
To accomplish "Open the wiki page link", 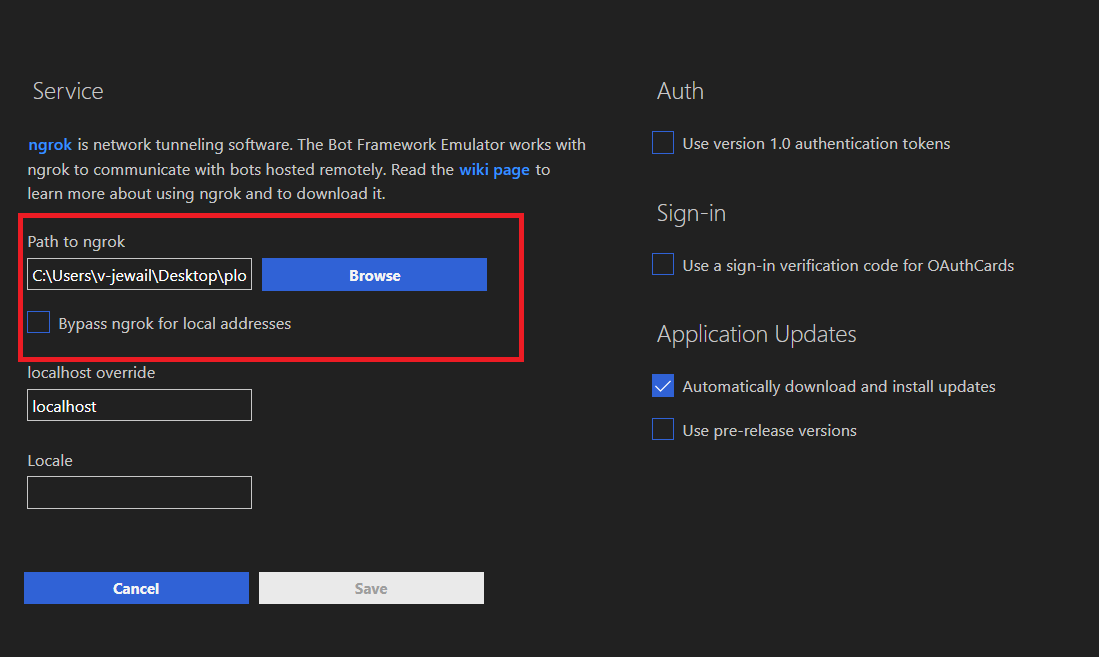I will tap(494, 170).
